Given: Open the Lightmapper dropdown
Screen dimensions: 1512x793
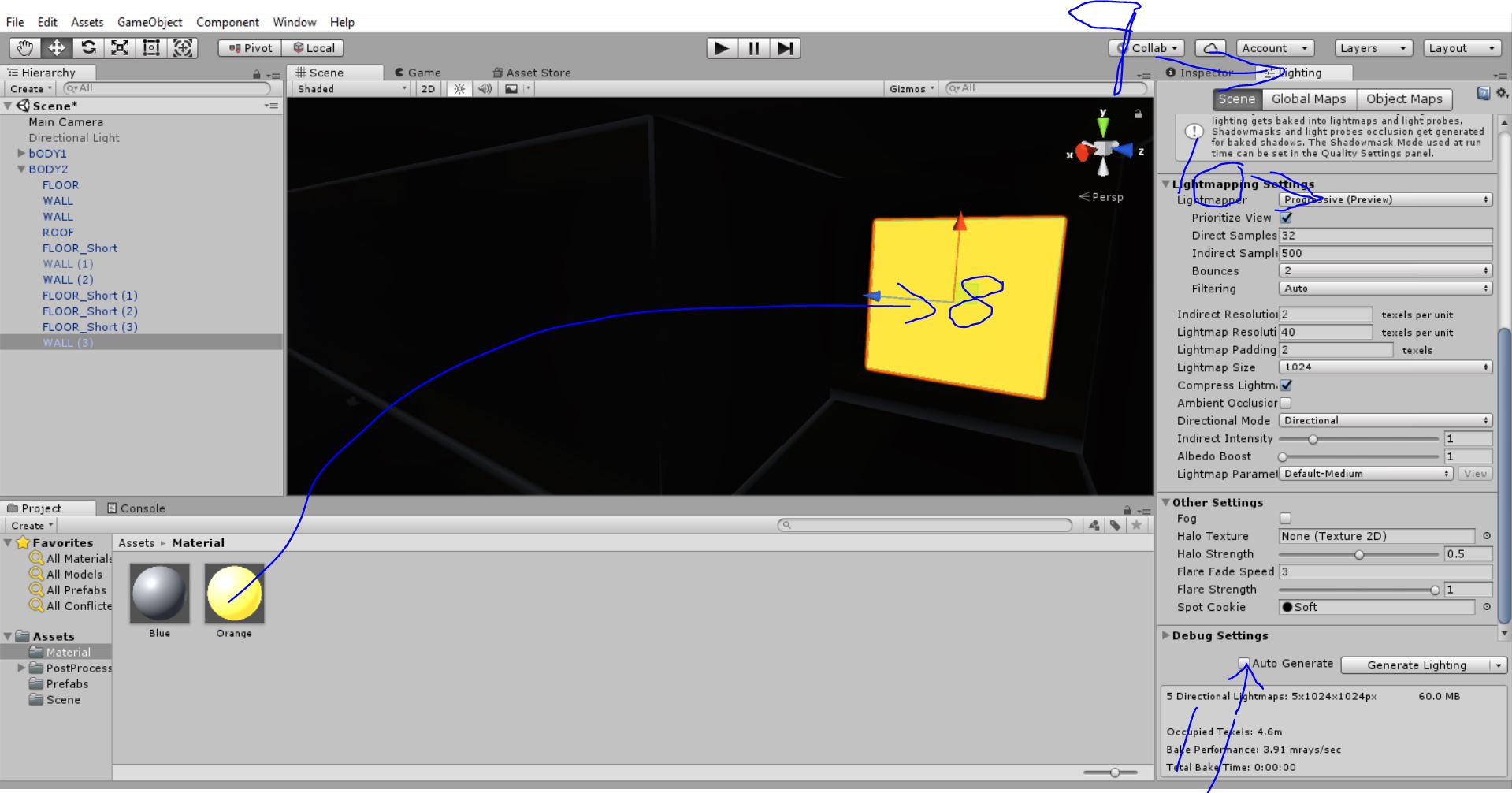Looking at the screenshot, I should click(1385, 200).
